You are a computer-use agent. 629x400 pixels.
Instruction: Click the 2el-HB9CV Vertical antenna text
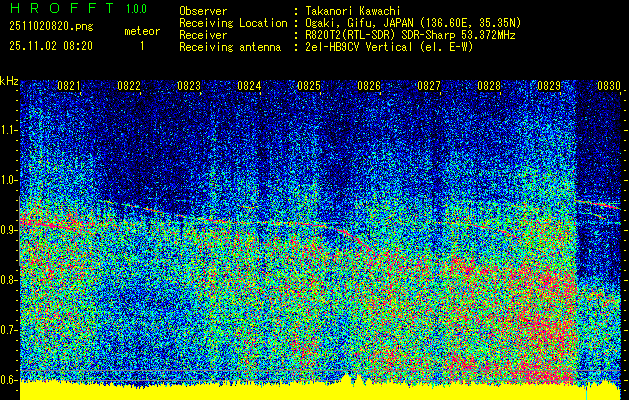(x=389, y=47)
